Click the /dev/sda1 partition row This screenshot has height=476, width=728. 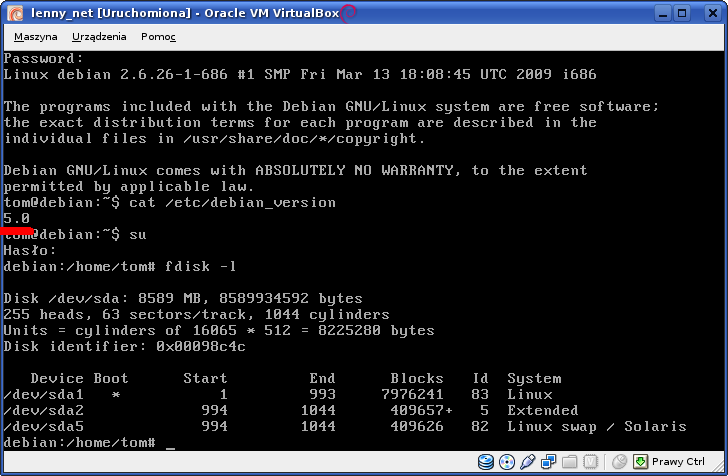pos(300,394)
